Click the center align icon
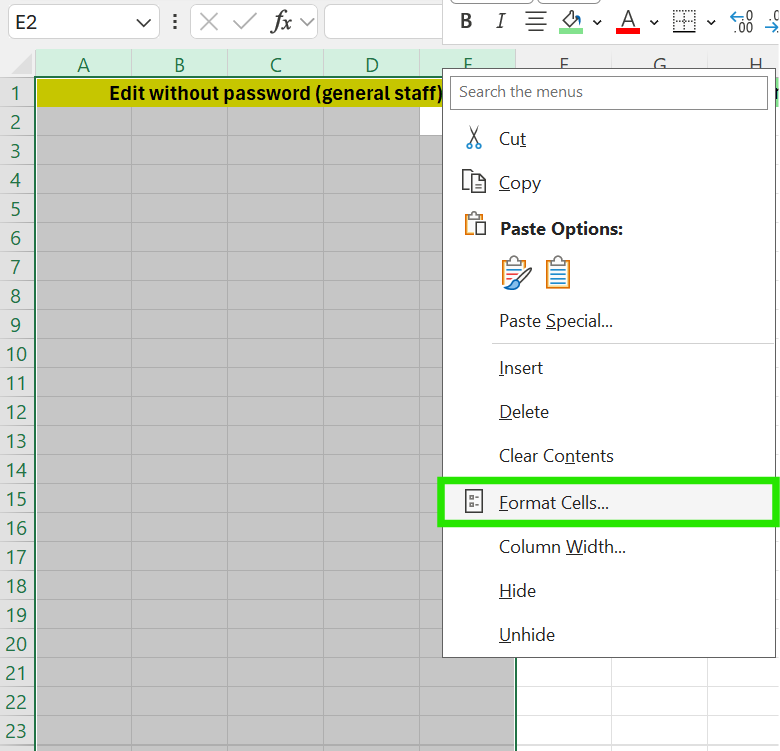 tap(536, 22)
